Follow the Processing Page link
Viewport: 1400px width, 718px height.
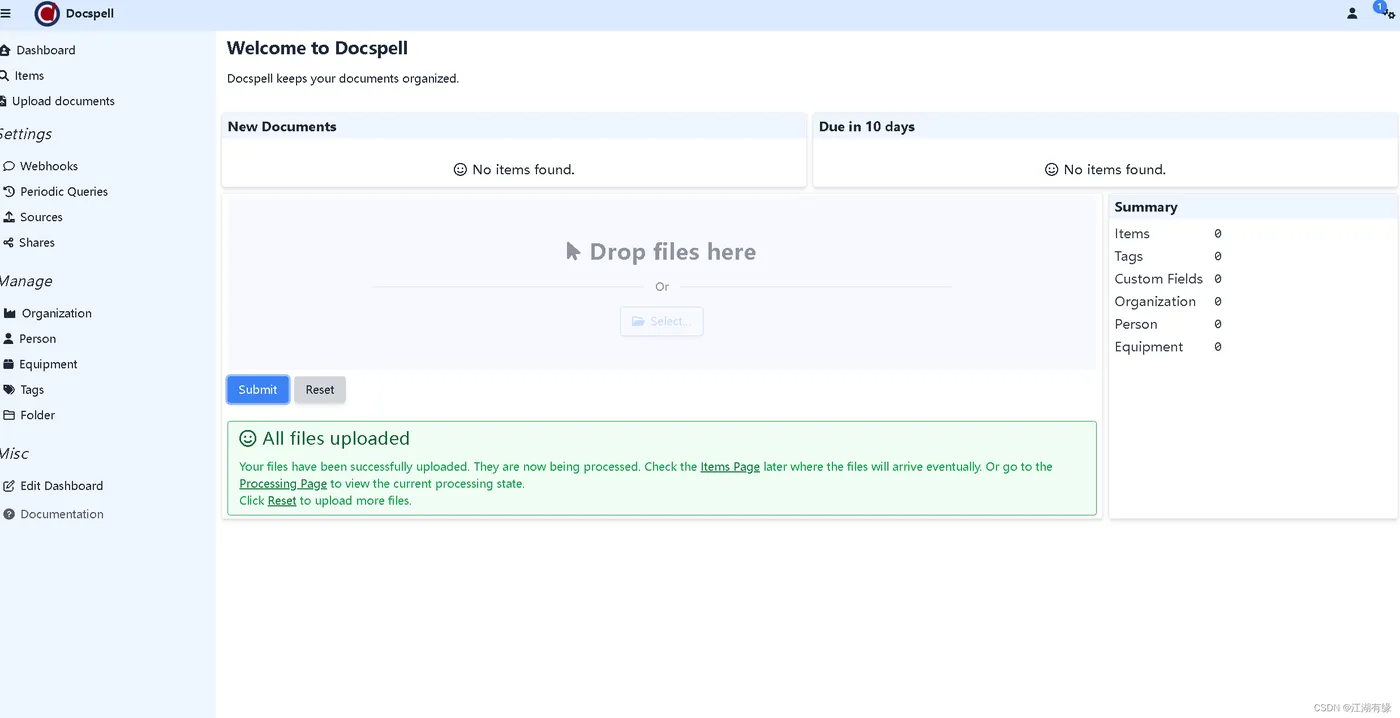click(x=283, y=484)
